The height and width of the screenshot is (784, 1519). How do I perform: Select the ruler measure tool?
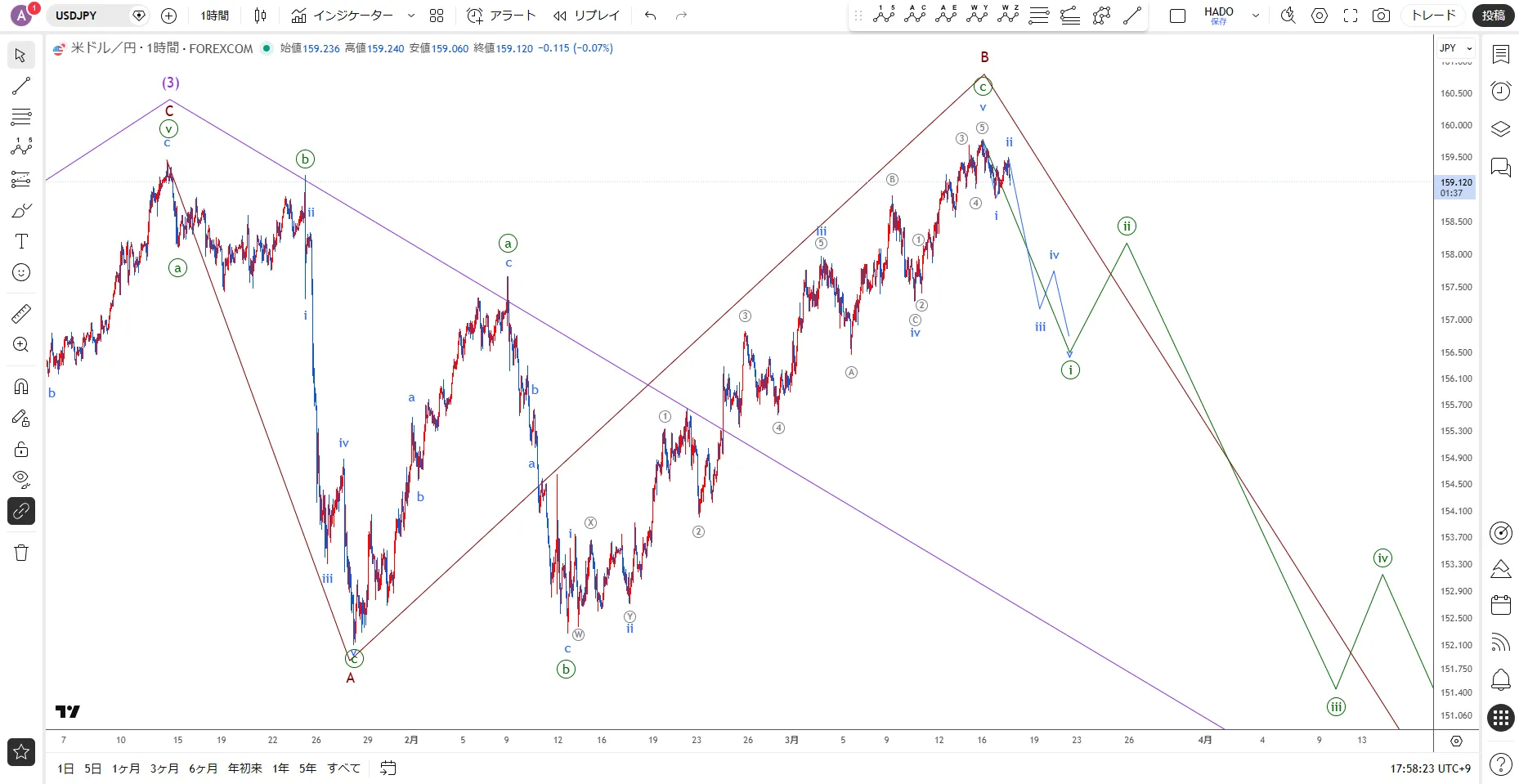pos(21,313)
